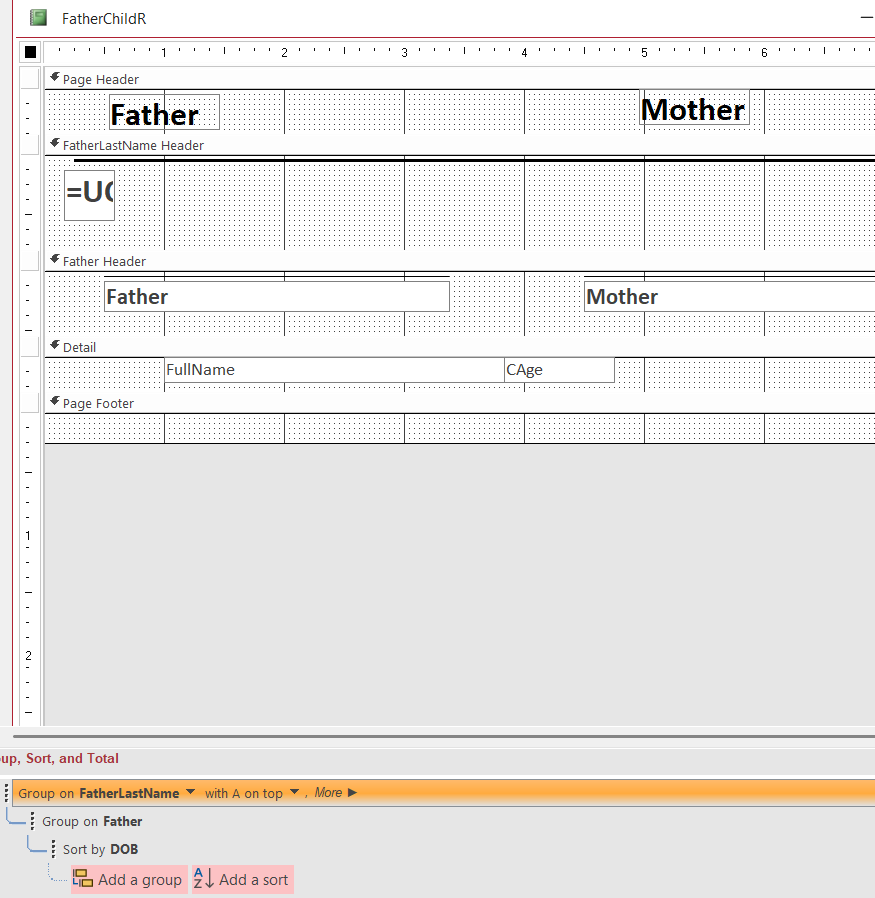Select the Father label in Page Header
The width and height of the screenshot is (875, 898).
[163, 113]
